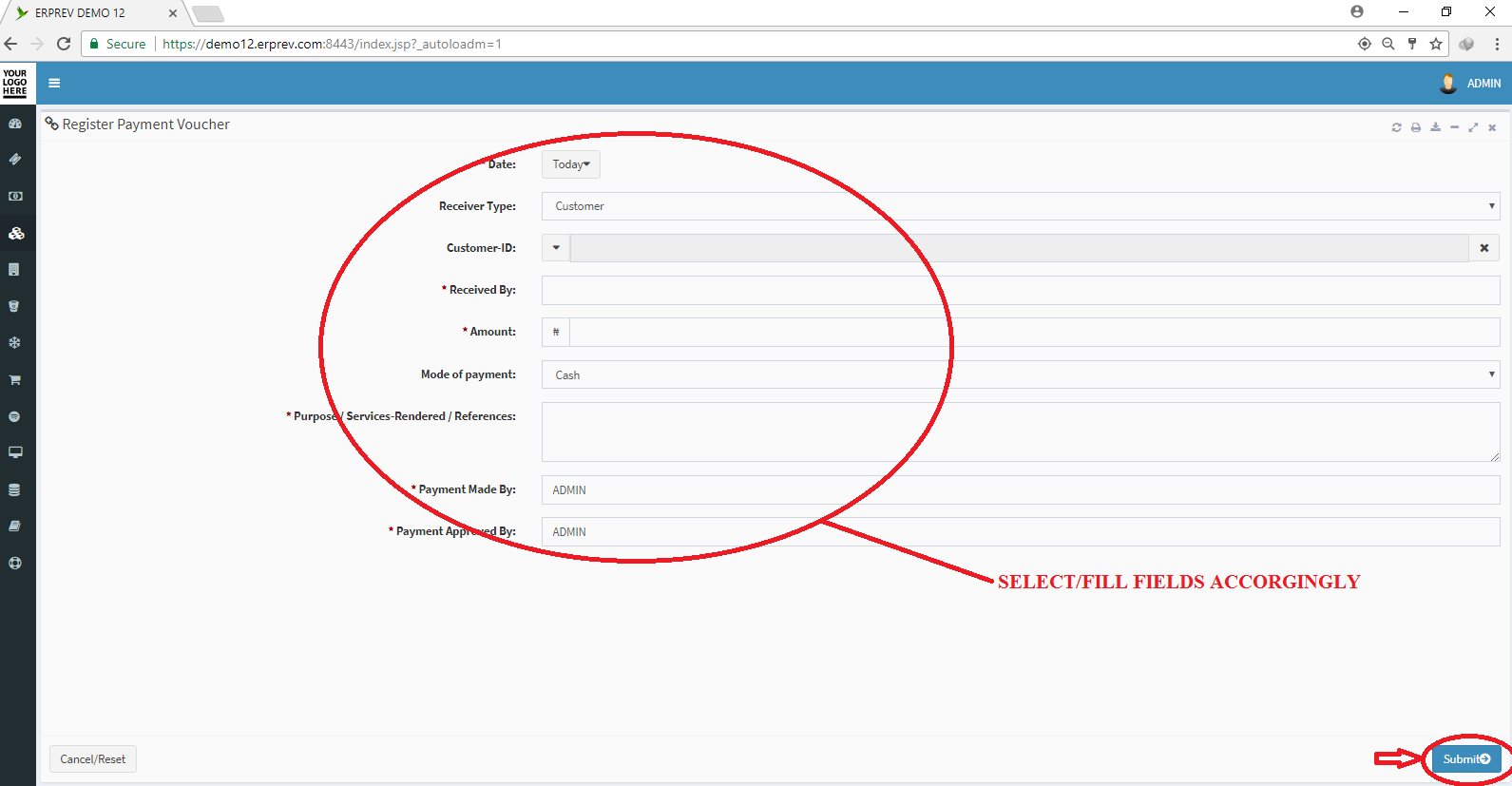Open the shopping cart icon in sidebar
1512x786 pixels.
point(15,380)
